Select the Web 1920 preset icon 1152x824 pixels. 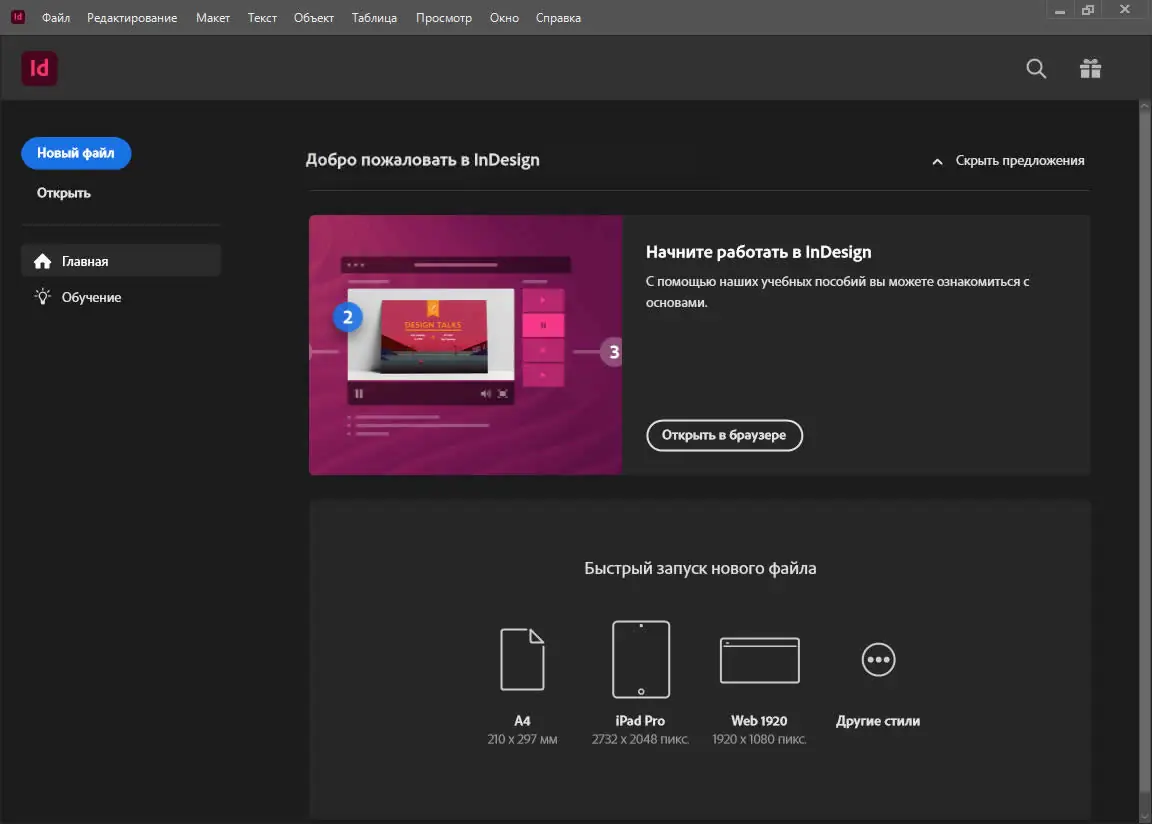click(x=760, y=659)
